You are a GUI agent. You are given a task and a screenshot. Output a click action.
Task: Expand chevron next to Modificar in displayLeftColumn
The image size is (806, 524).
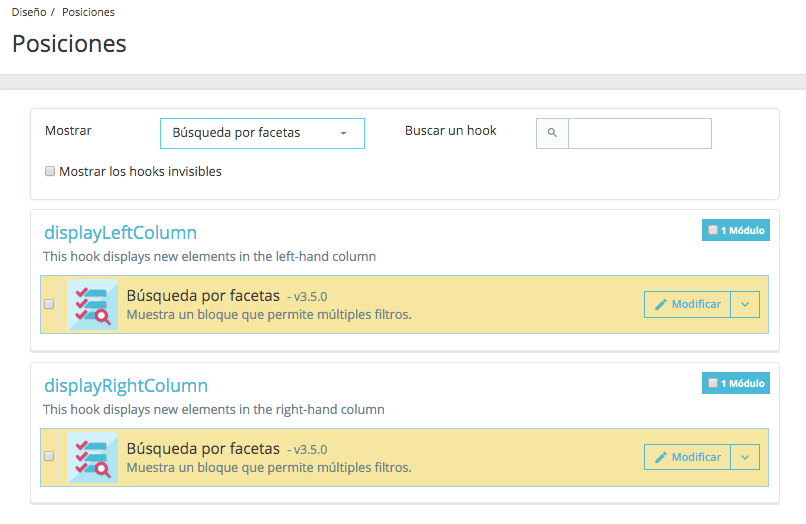tap(745, 304)
